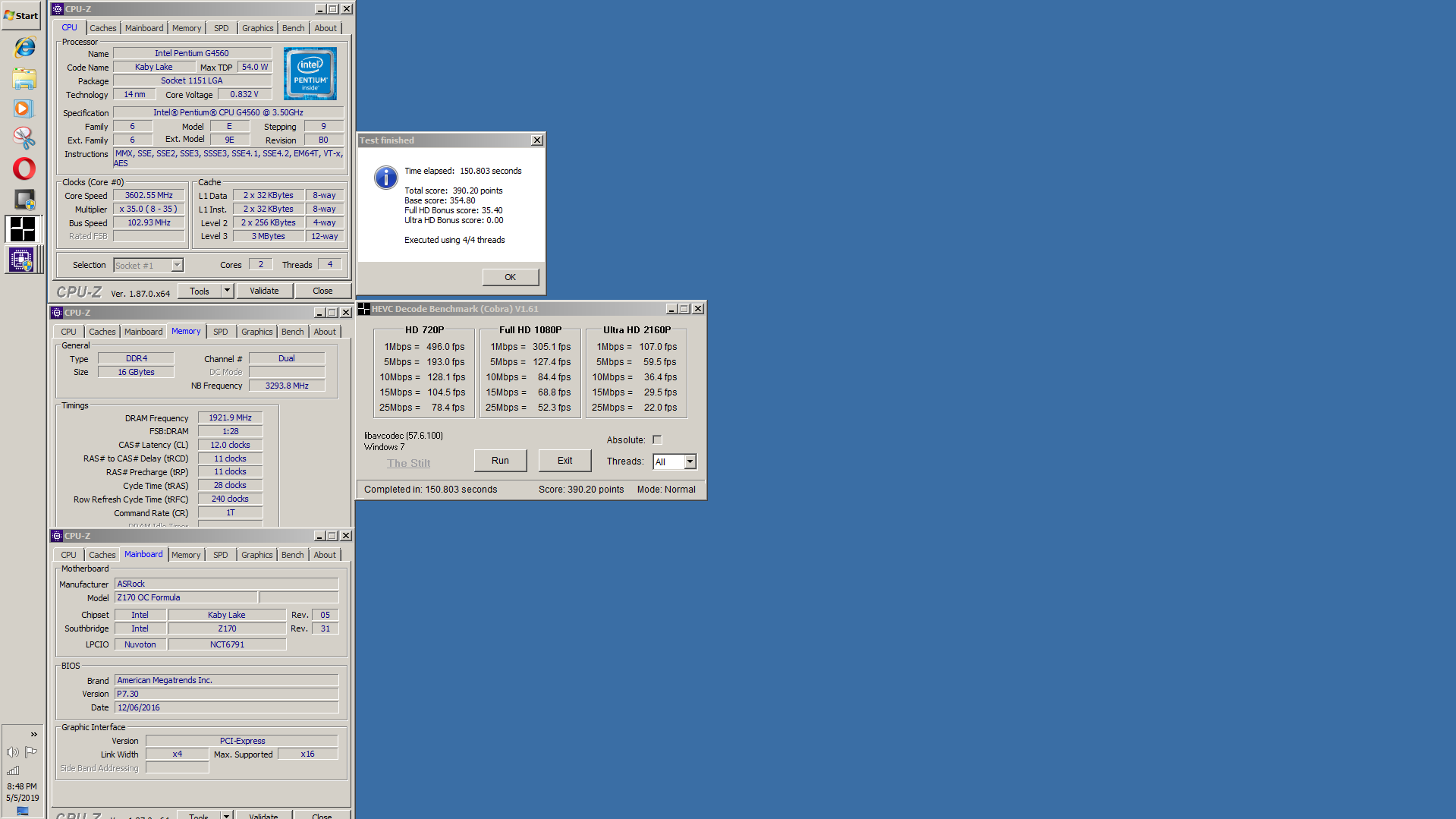This screenshot has width=1456, height=819.
Task: Launch Opera browser from taskbar
Action: tap(24, 169)
